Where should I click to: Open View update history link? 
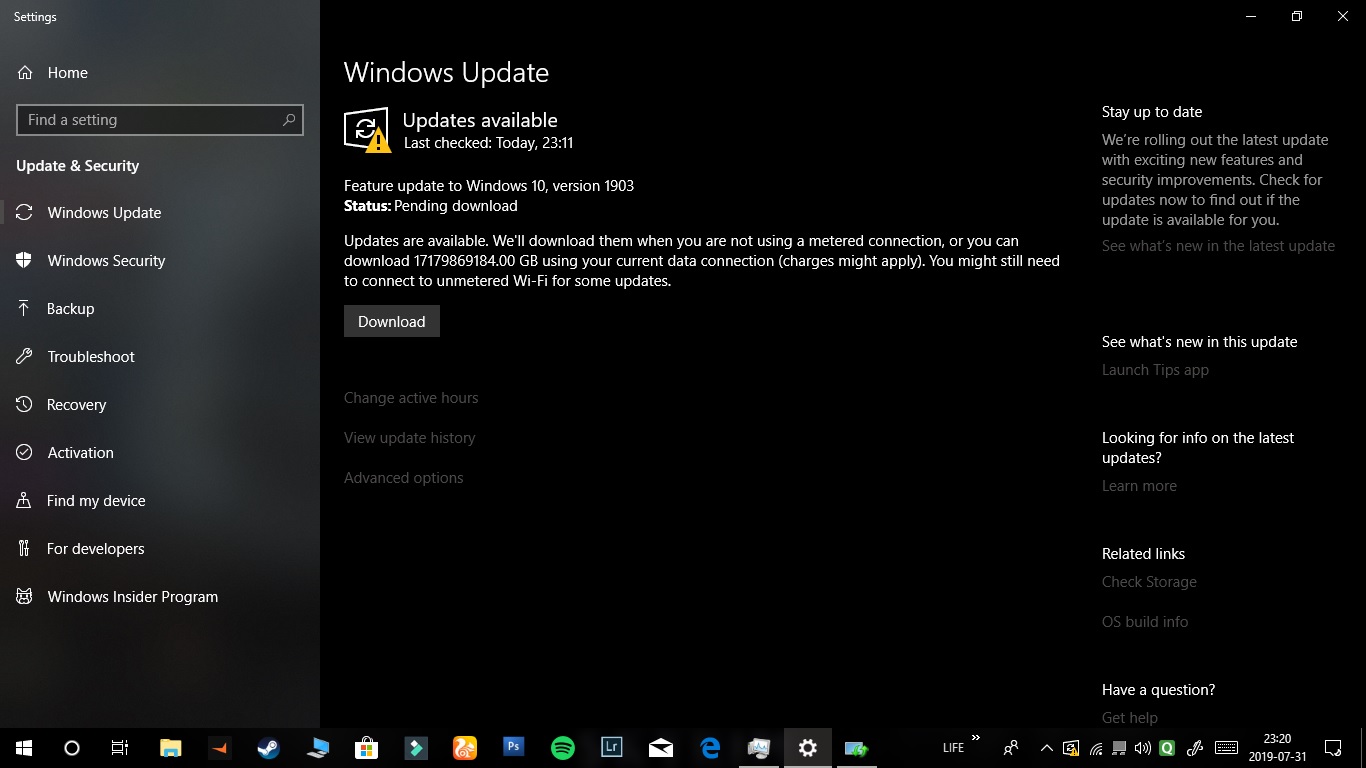tap(409, 438)
